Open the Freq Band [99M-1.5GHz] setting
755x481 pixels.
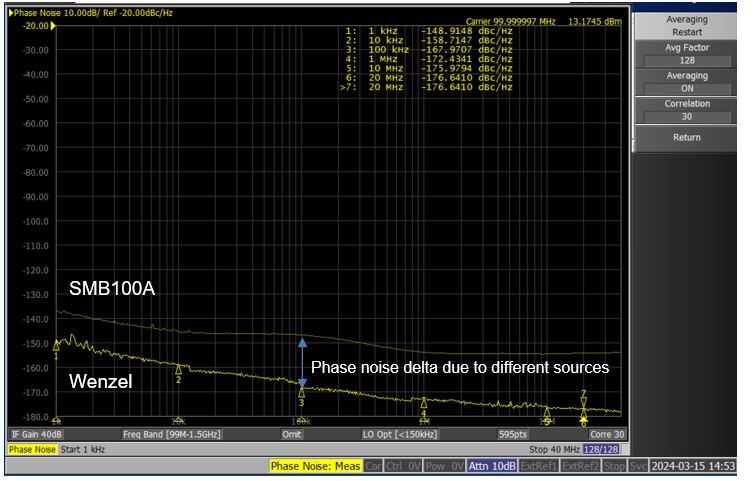click(171, 434)
